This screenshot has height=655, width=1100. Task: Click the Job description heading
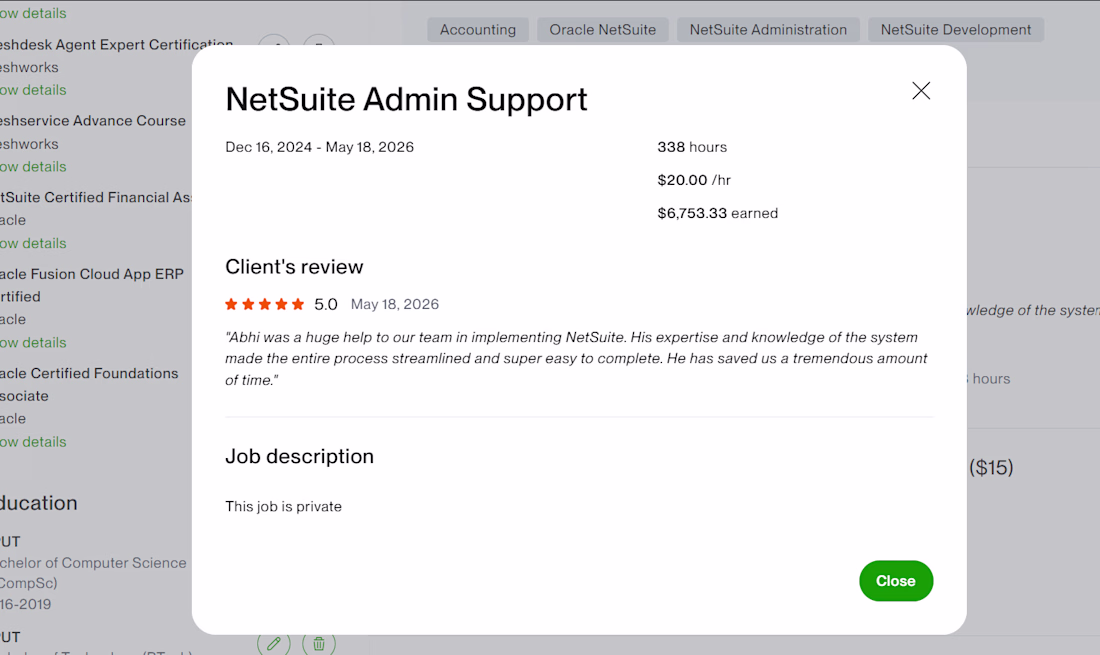point(300,457)
